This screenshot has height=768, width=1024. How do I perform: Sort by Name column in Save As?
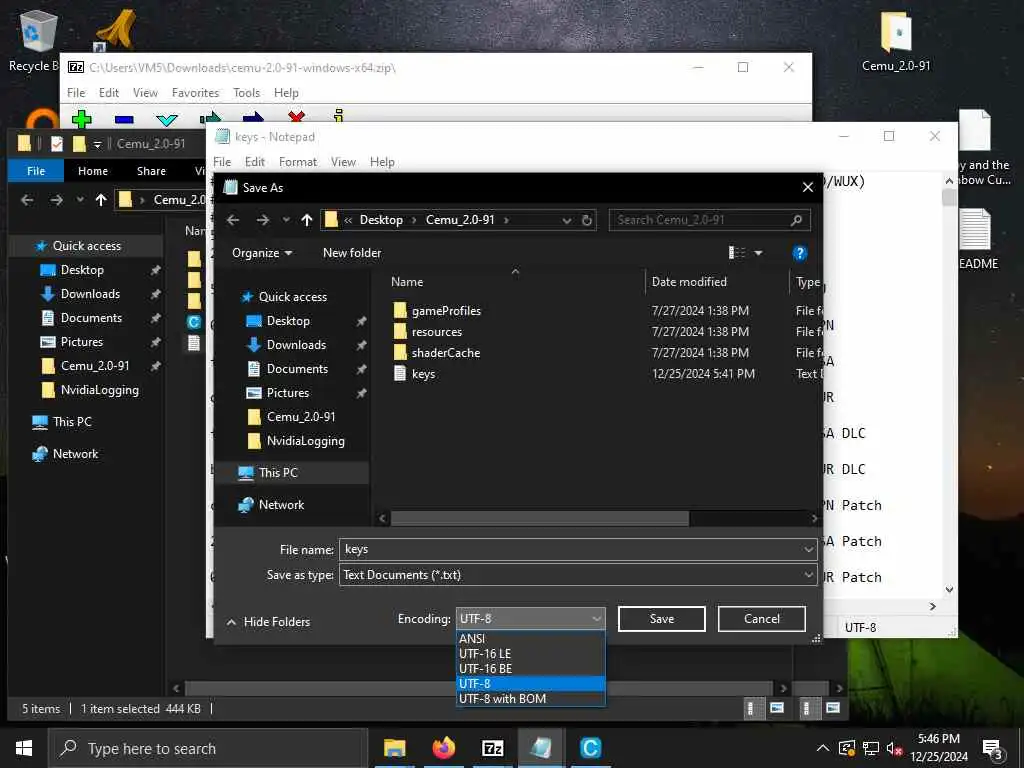click(407, 282)
